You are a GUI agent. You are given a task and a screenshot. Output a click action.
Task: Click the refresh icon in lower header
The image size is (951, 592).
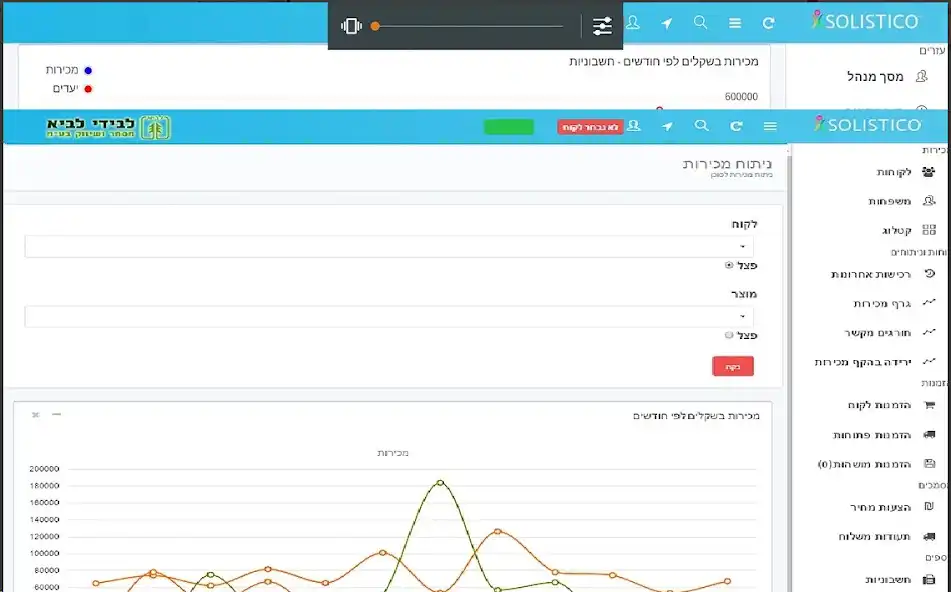[x=736, y=126]
